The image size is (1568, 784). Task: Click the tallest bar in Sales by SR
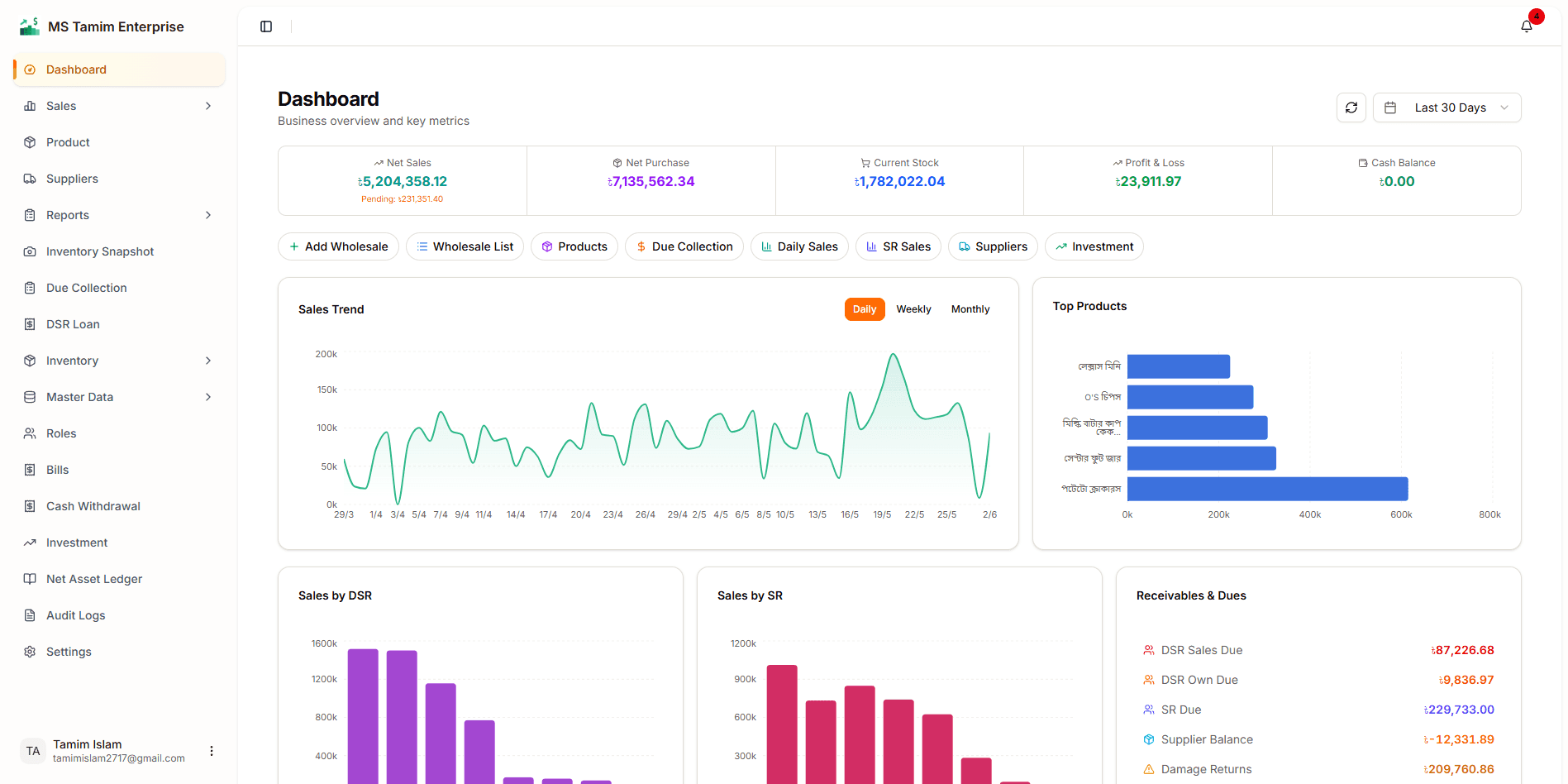point(782,724)
